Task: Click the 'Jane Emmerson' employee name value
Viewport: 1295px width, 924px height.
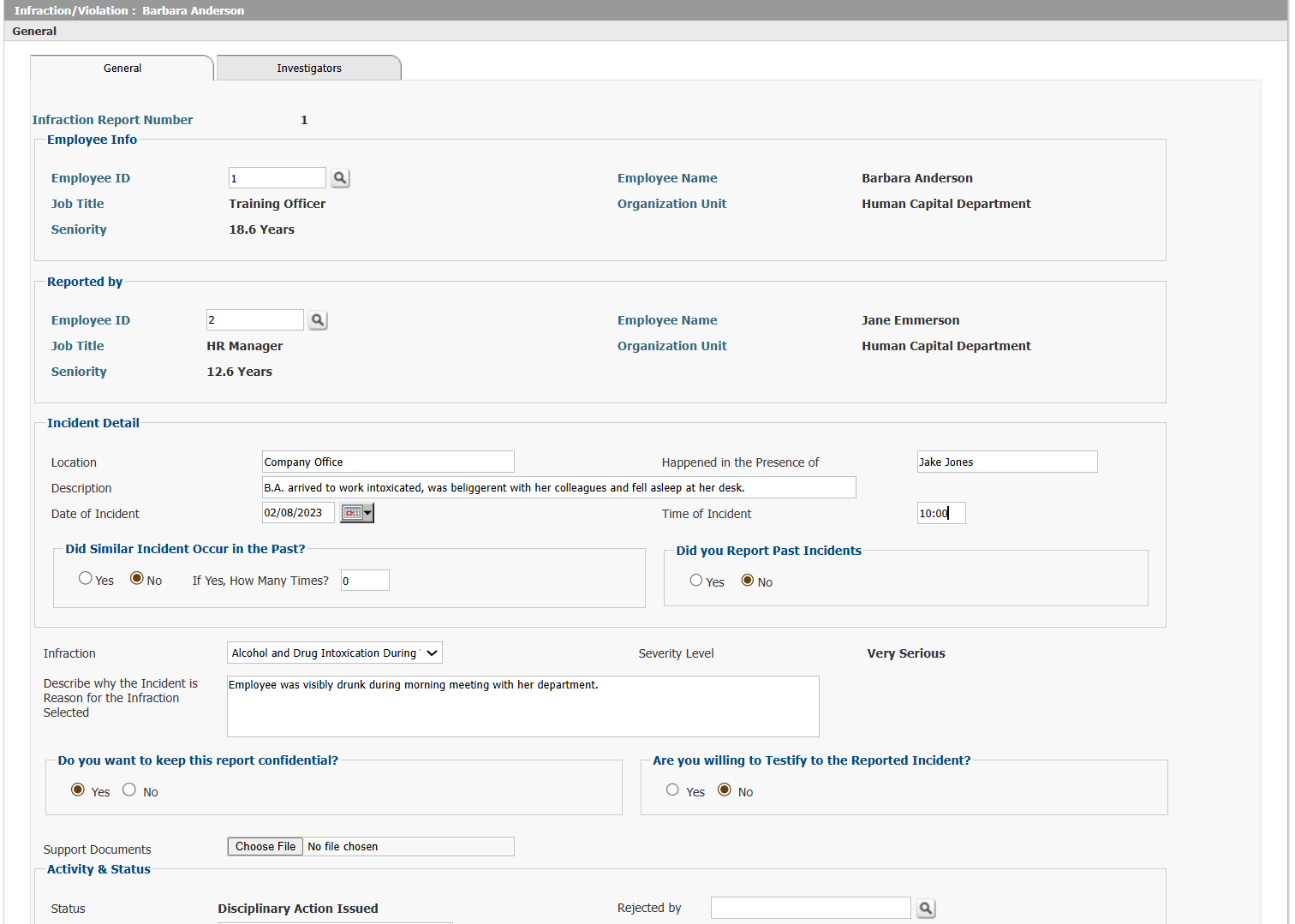Action: click(x=910, y=320)
